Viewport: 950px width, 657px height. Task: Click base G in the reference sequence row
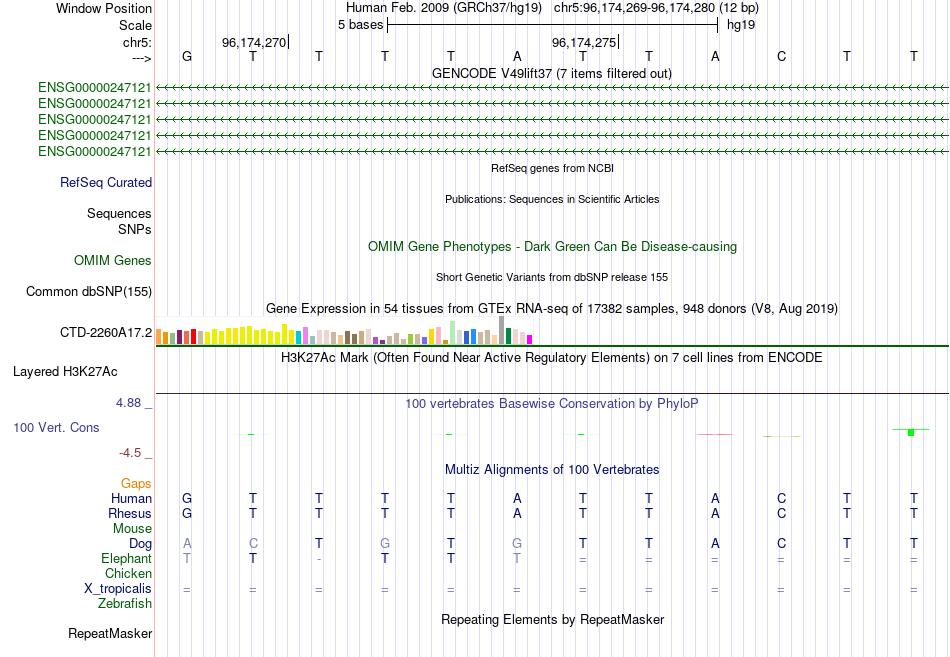pyautogui.click(x=187, y=56)
